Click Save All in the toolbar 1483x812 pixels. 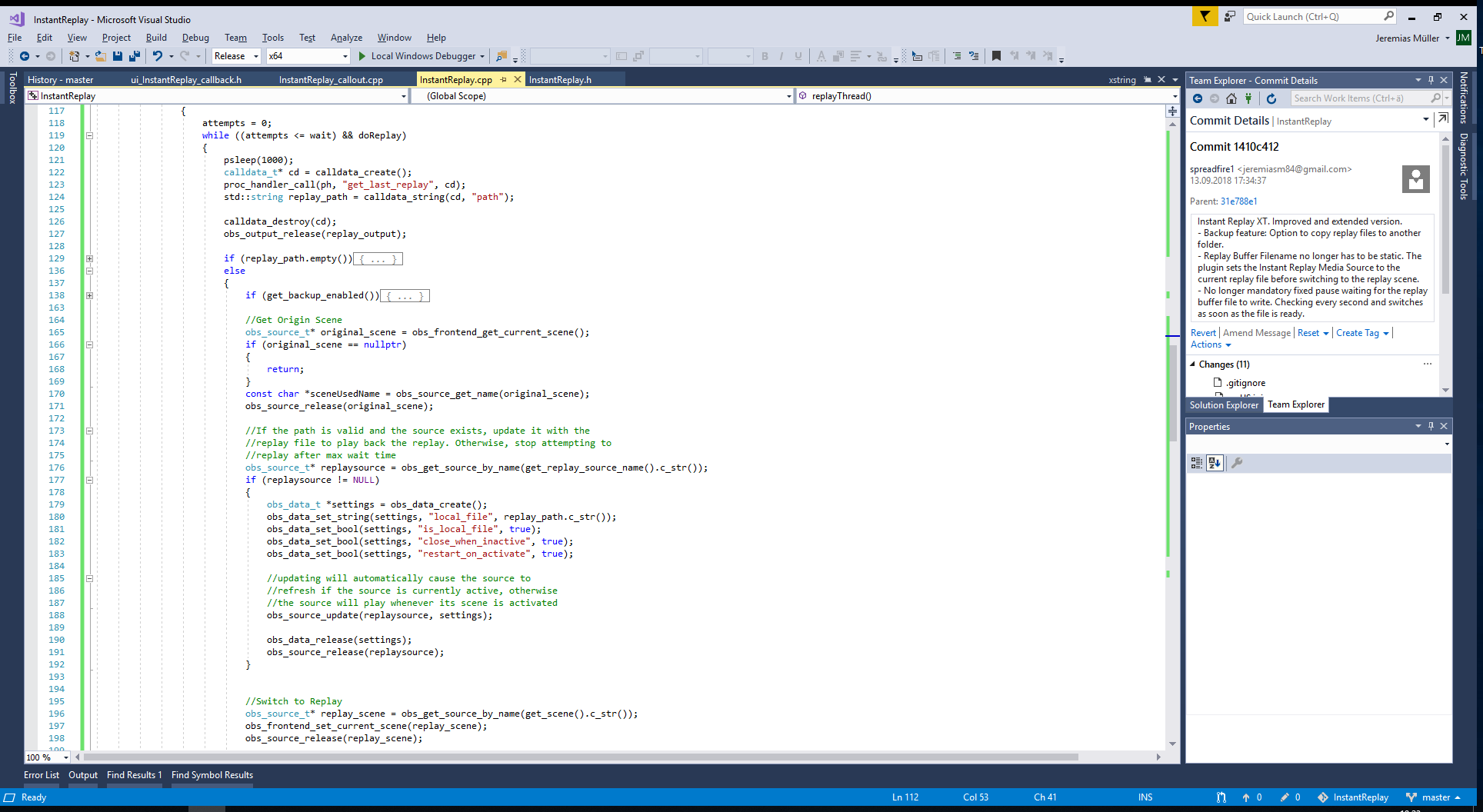coord(135,56)
